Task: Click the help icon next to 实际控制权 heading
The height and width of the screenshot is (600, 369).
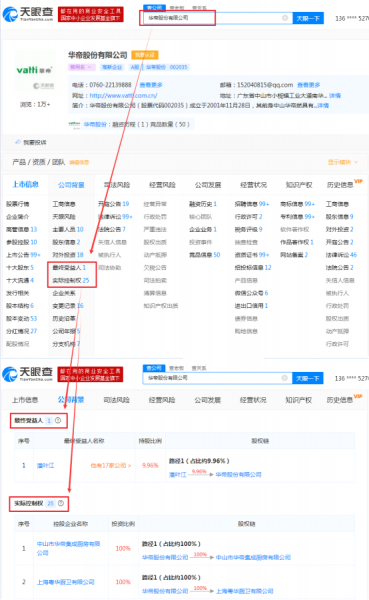Action: click(x=60, y=503)
